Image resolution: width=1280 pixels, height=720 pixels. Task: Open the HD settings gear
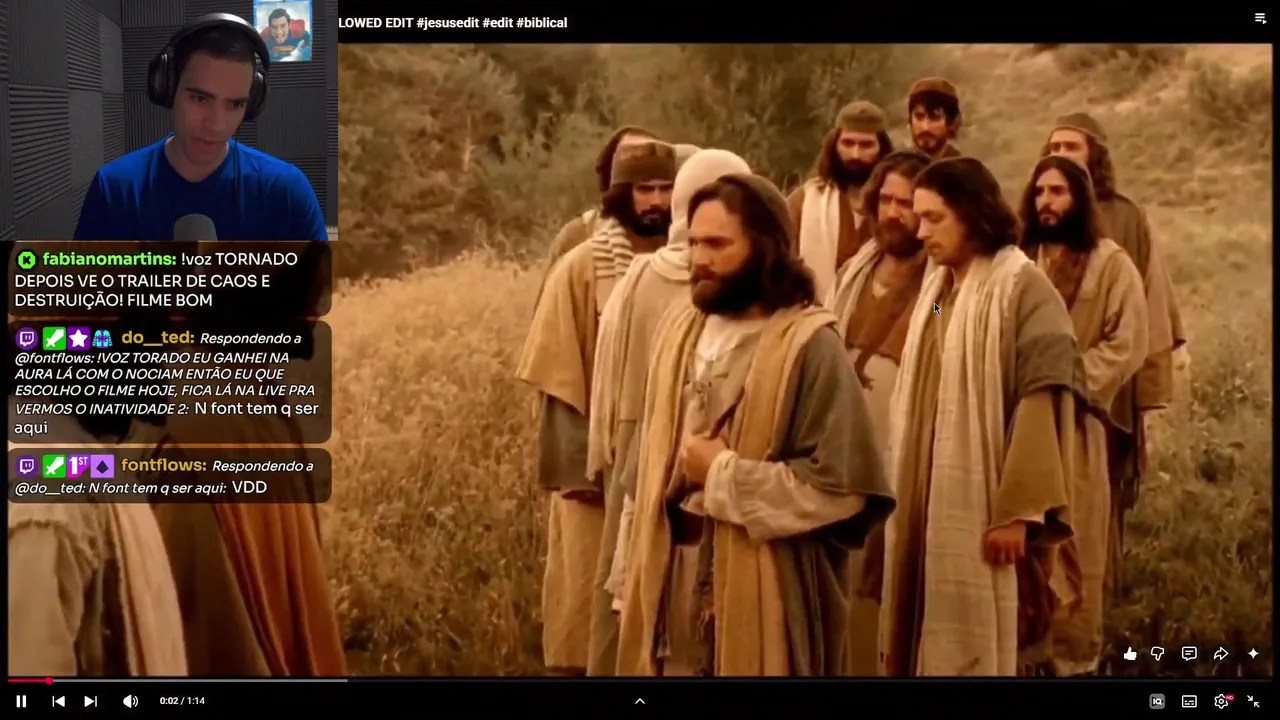1222,701
